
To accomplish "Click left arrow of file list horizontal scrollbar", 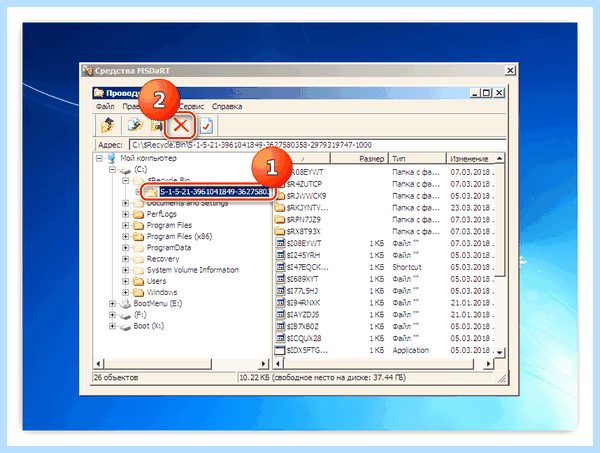I will (279, 363).
